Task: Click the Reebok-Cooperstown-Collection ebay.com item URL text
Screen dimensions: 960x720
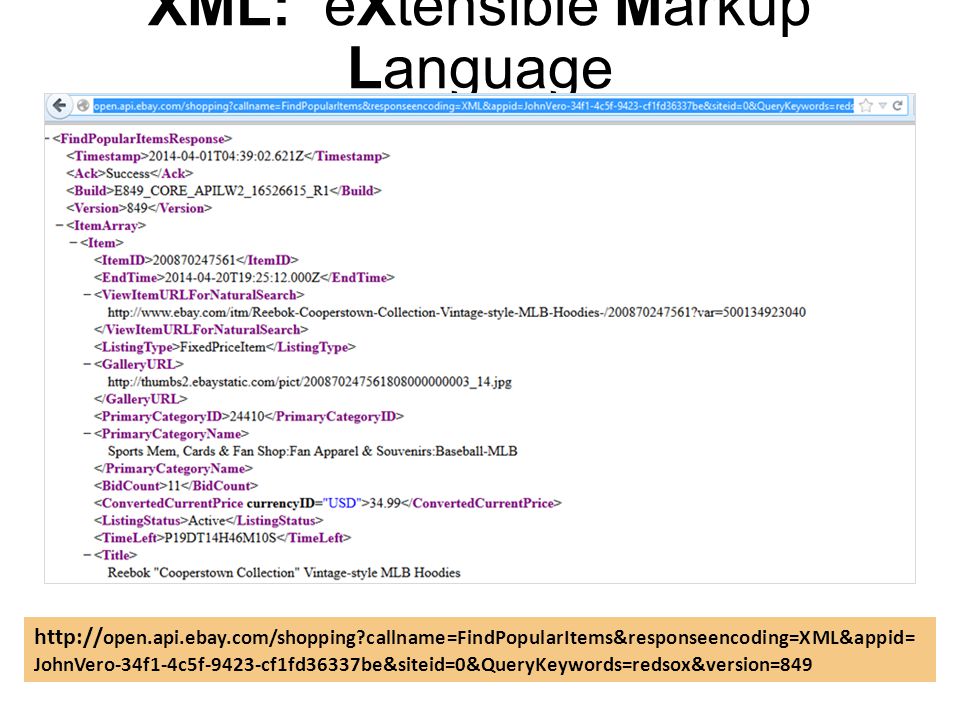Action: pyautogui.click(x=457, y=312)
